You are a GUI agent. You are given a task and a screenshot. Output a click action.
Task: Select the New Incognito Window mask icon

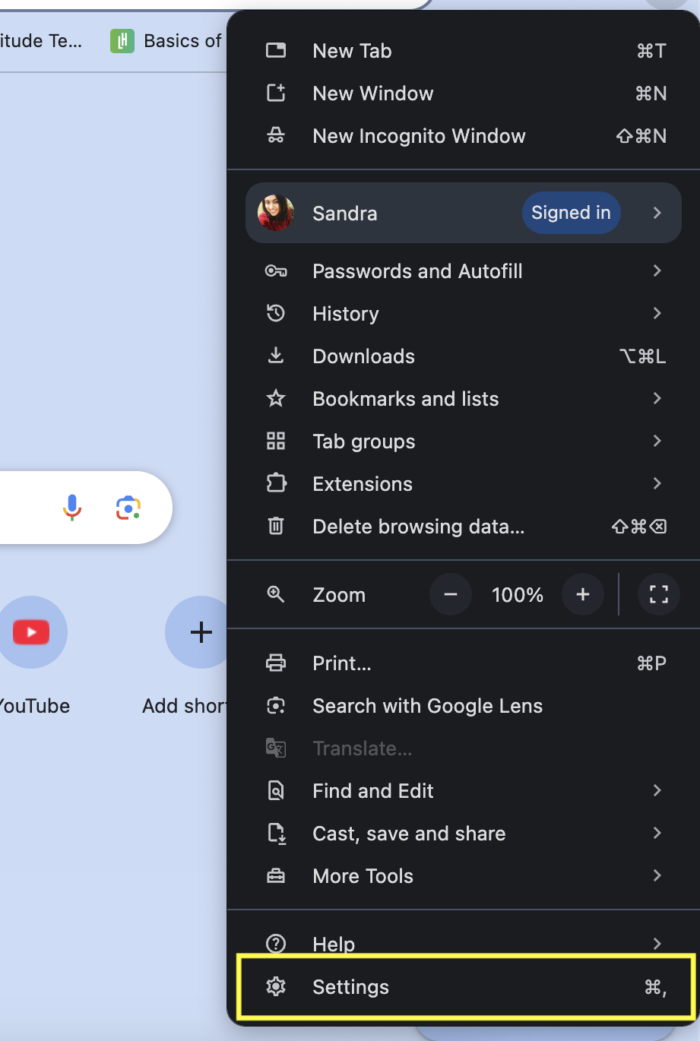pos(276,136)
